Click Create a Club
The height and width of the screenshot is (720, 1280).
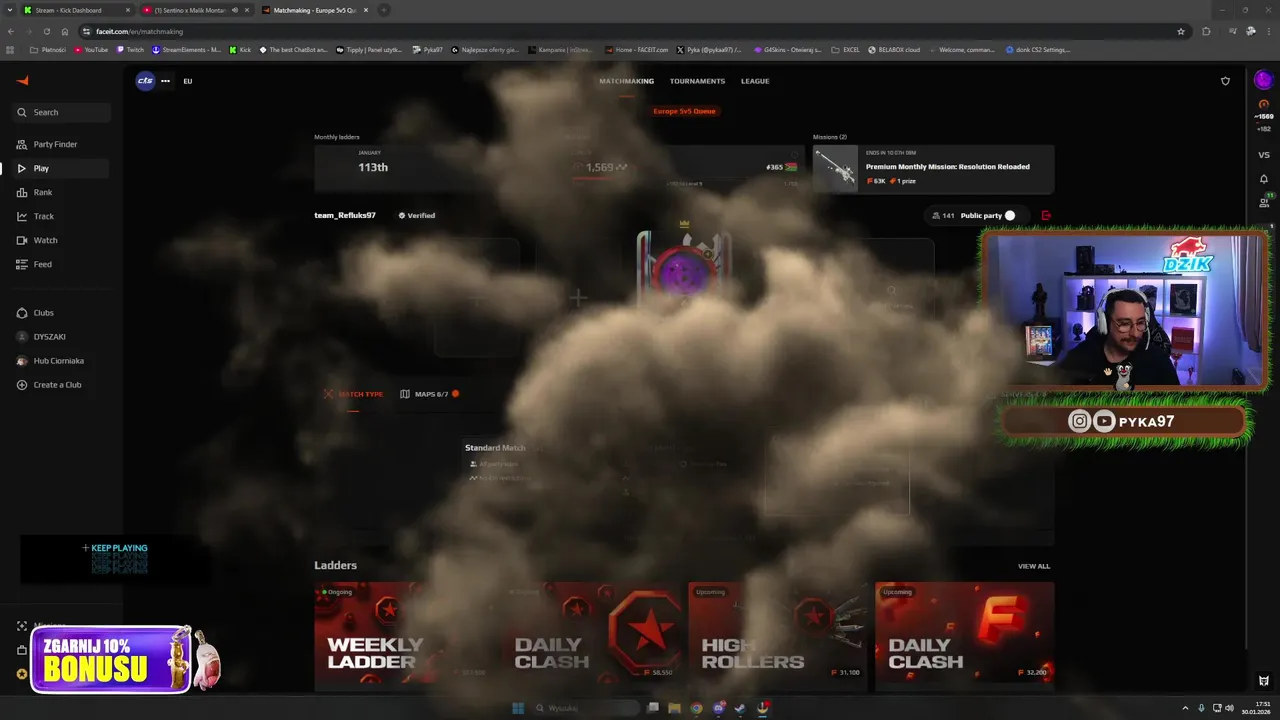[x=62, y=384]
